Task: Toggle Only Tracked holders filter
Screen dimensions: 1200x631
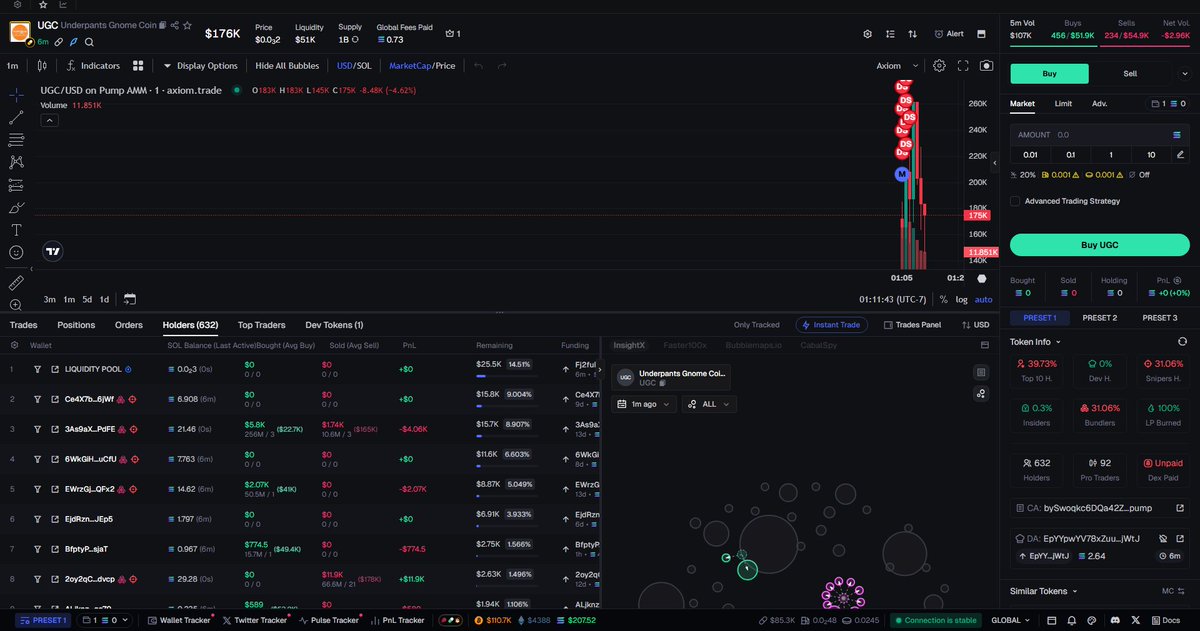Action: click(756, 325)
